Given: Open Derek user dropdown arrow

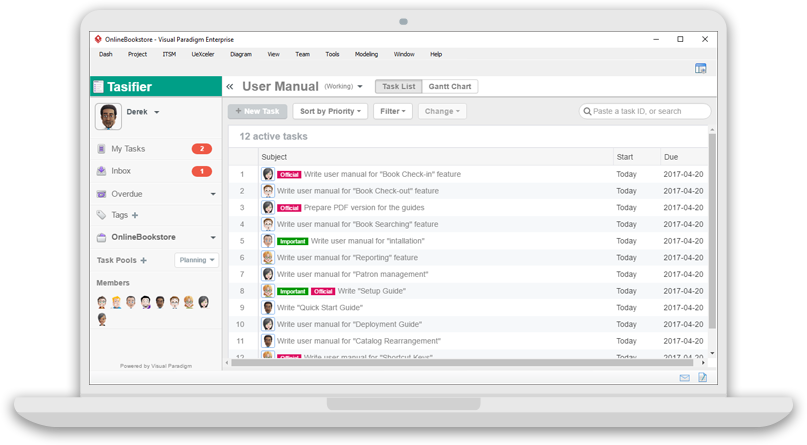Looking at the screenshot, I should click(x=156, y=112).
